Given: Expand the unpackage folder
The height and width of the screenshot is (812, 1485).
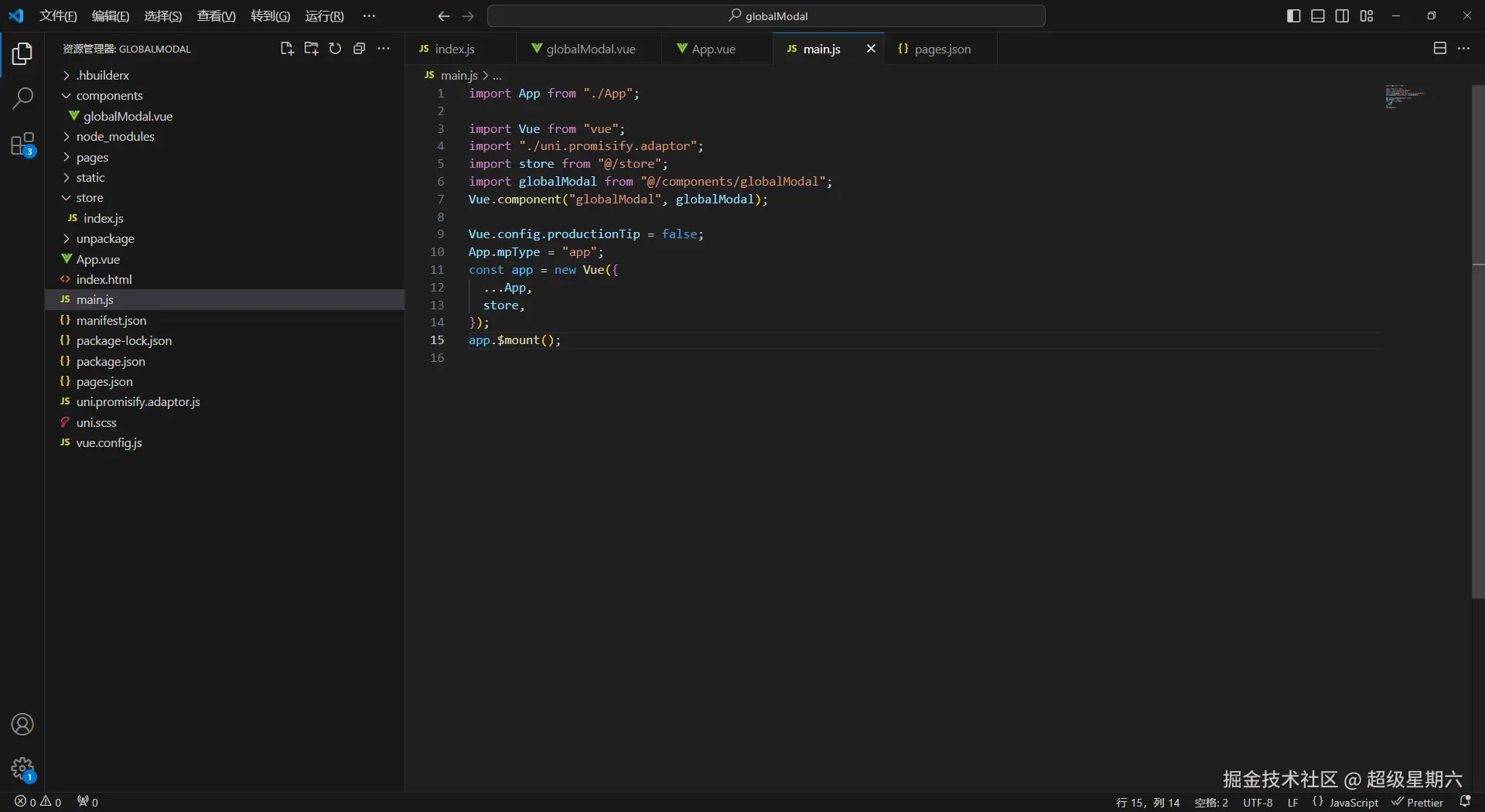Looking at the screenshot, I should (105, 239).
